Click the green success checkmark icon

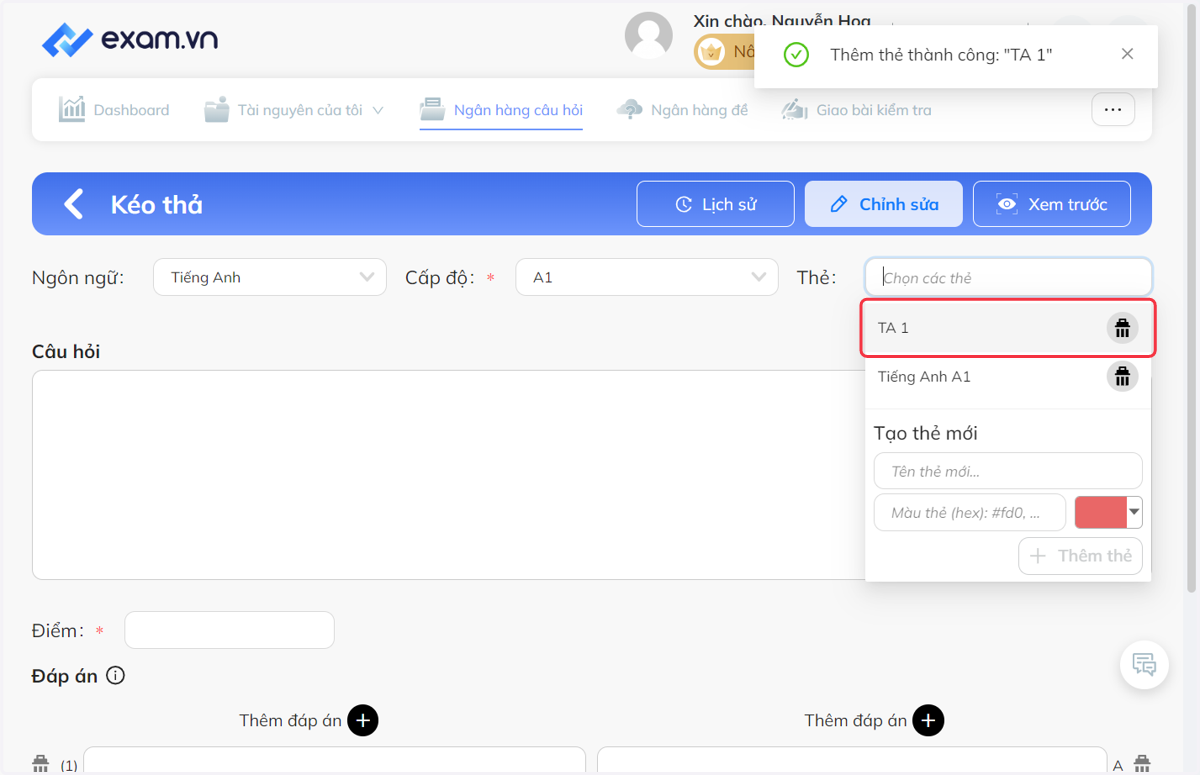click(796, 54)
